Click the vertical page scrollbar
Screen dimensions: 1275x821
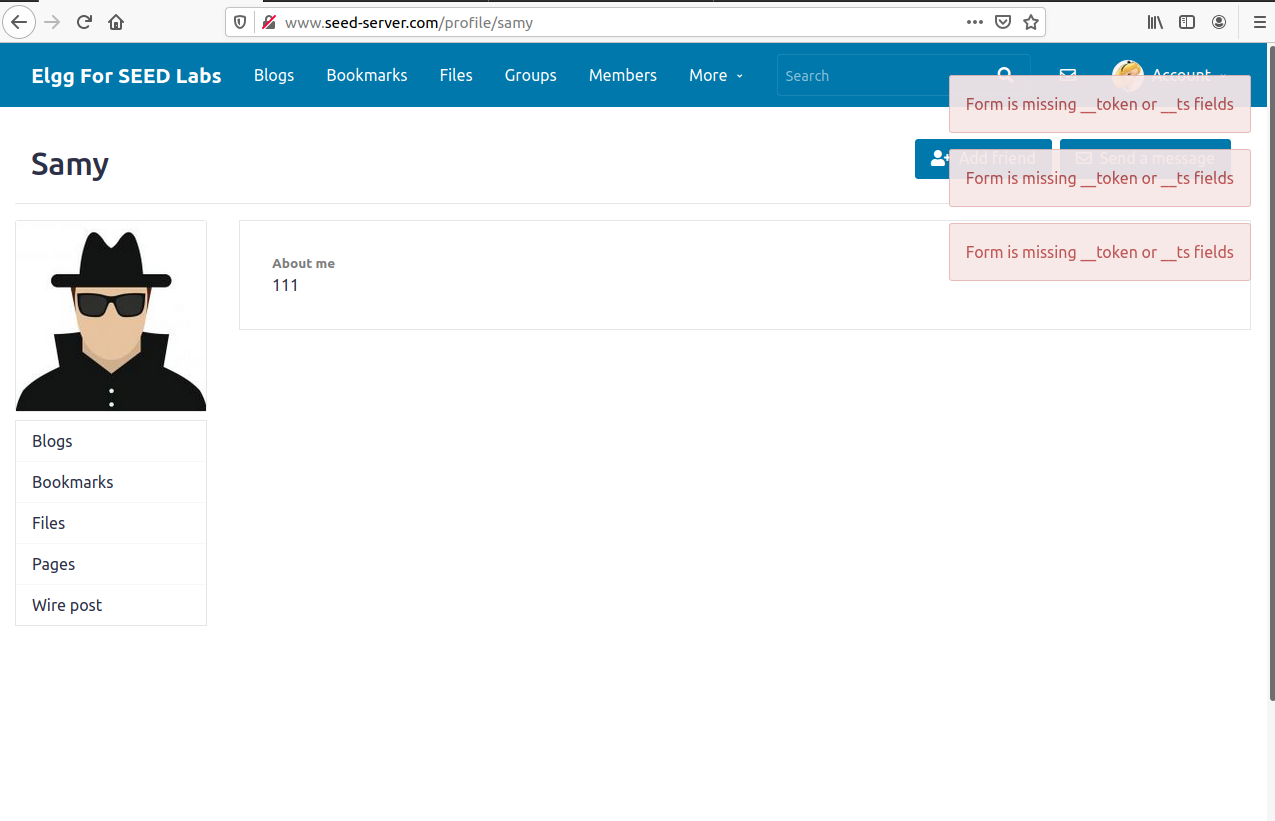point(1271,375)
